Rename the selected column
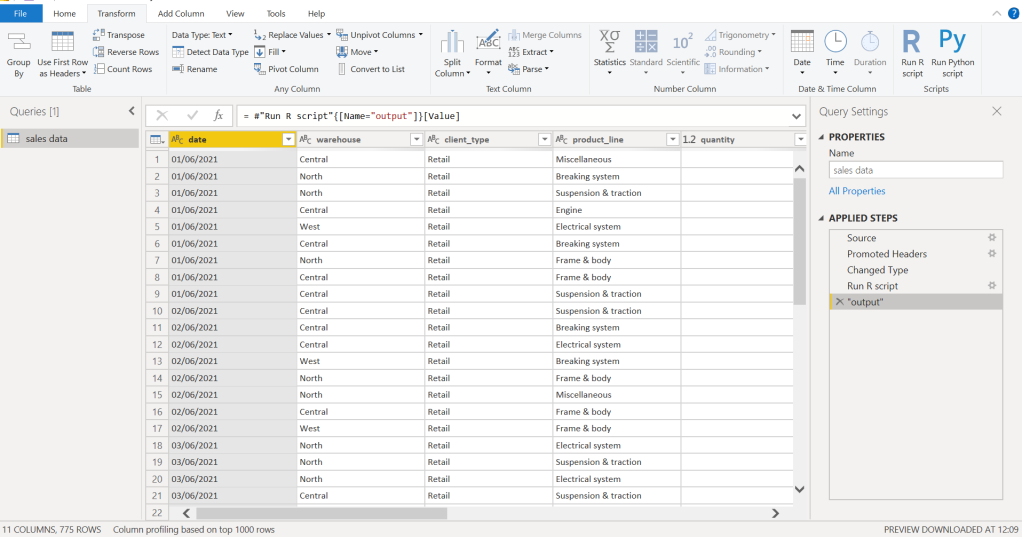 [x=194, y=68]
